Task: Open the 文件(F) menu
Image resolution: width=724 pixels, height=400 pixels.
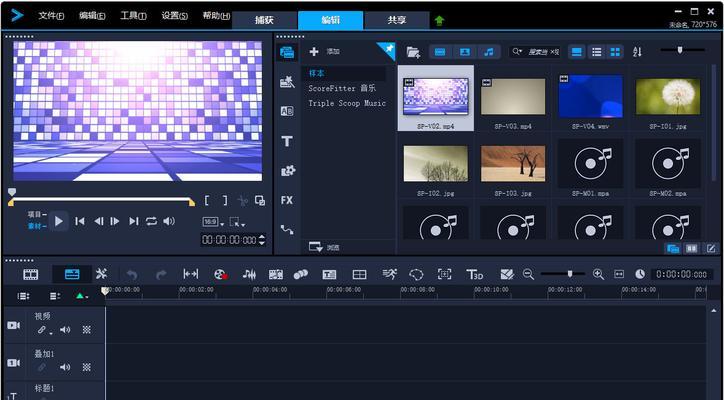Action: tap(51, 16)
